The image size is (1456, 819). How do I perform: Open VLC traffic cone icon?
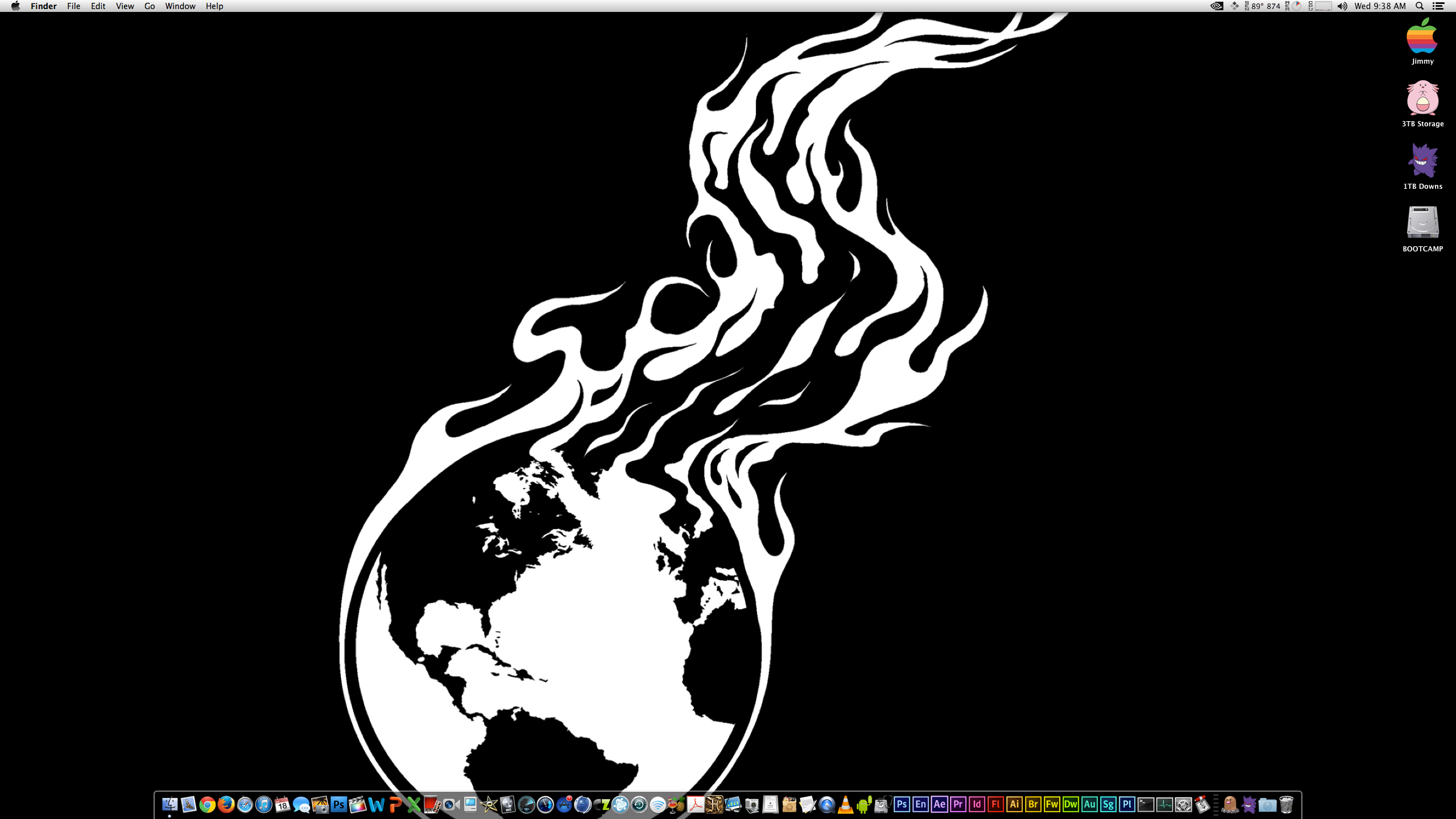click(845, 804)
